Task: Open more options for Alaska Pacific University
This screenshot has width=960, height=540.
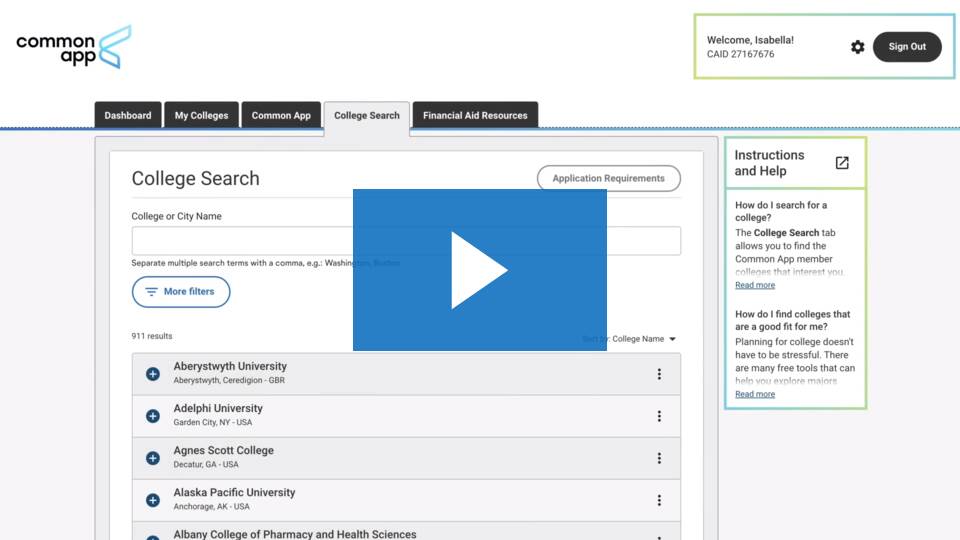Action: [x=659, y=500]
